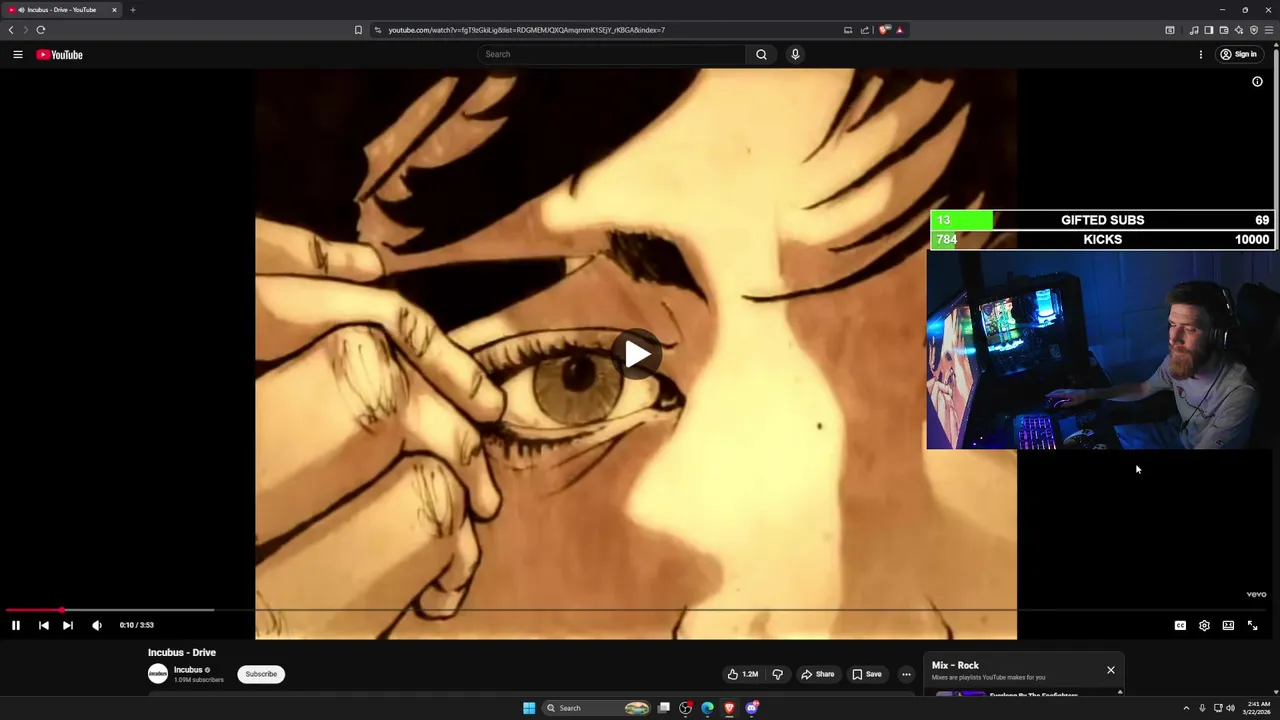Screen dimensions: 1280x720
Task: Show video info card icon
Action: point(1257,82)
